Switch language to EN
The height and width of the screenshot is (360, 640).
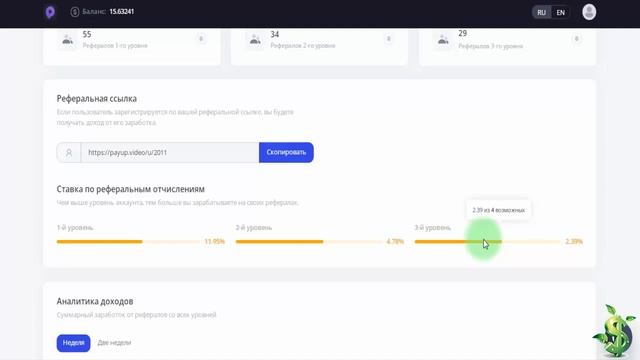[560, 13]
